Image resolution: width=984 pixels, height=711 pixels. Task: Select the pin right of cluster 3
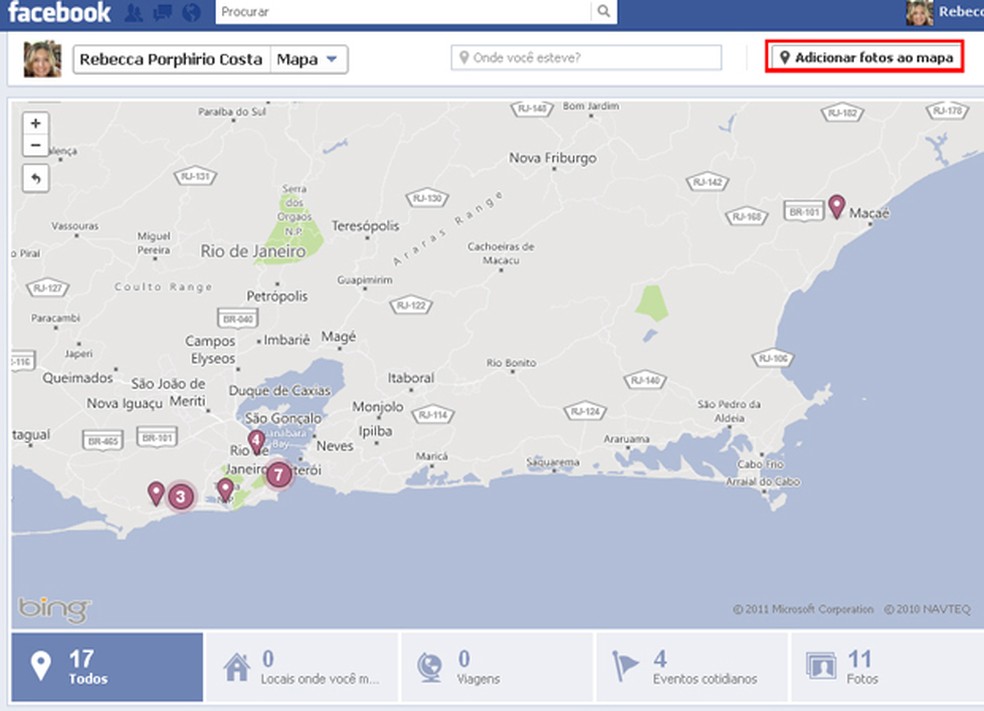pyautogui.click(x=225, y=490)
